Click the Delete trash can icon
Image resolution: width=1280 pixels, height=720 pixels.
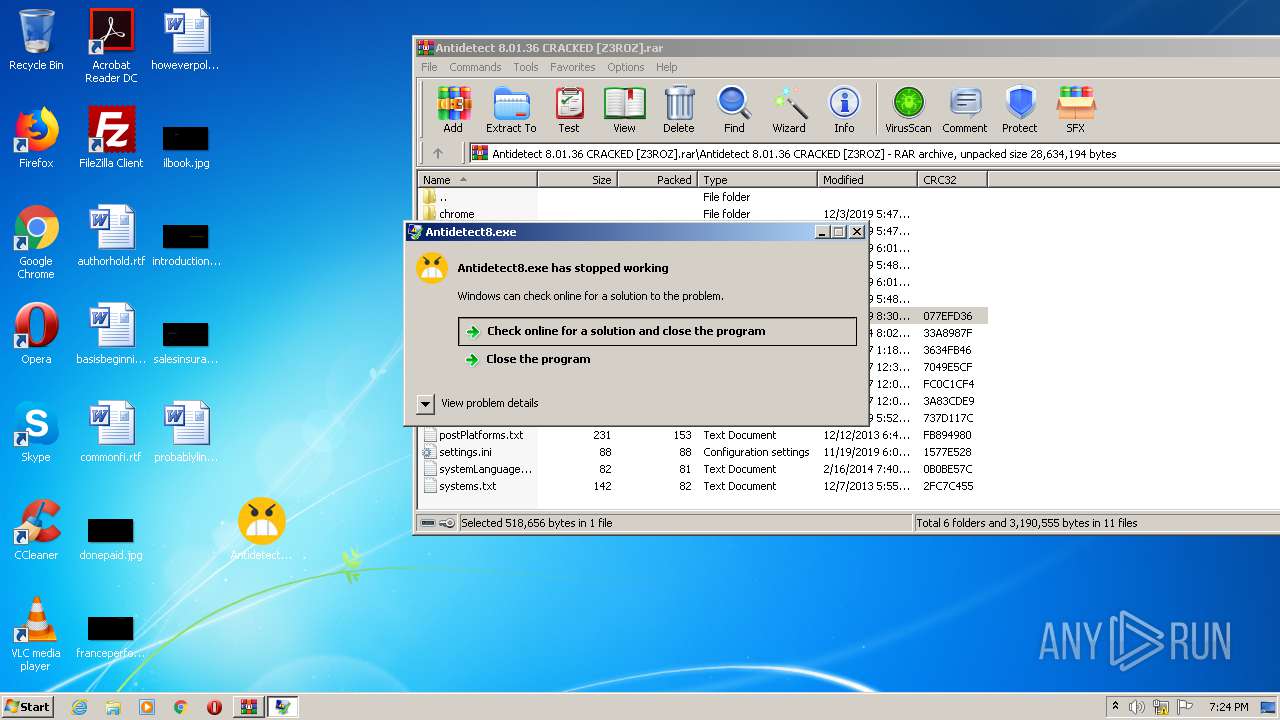(x=679, y=109)
